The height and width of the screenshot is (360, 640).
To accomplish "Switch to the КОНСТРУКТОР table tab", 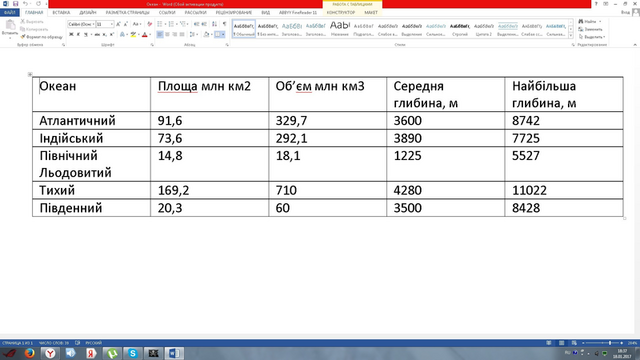I will point(341,13).
